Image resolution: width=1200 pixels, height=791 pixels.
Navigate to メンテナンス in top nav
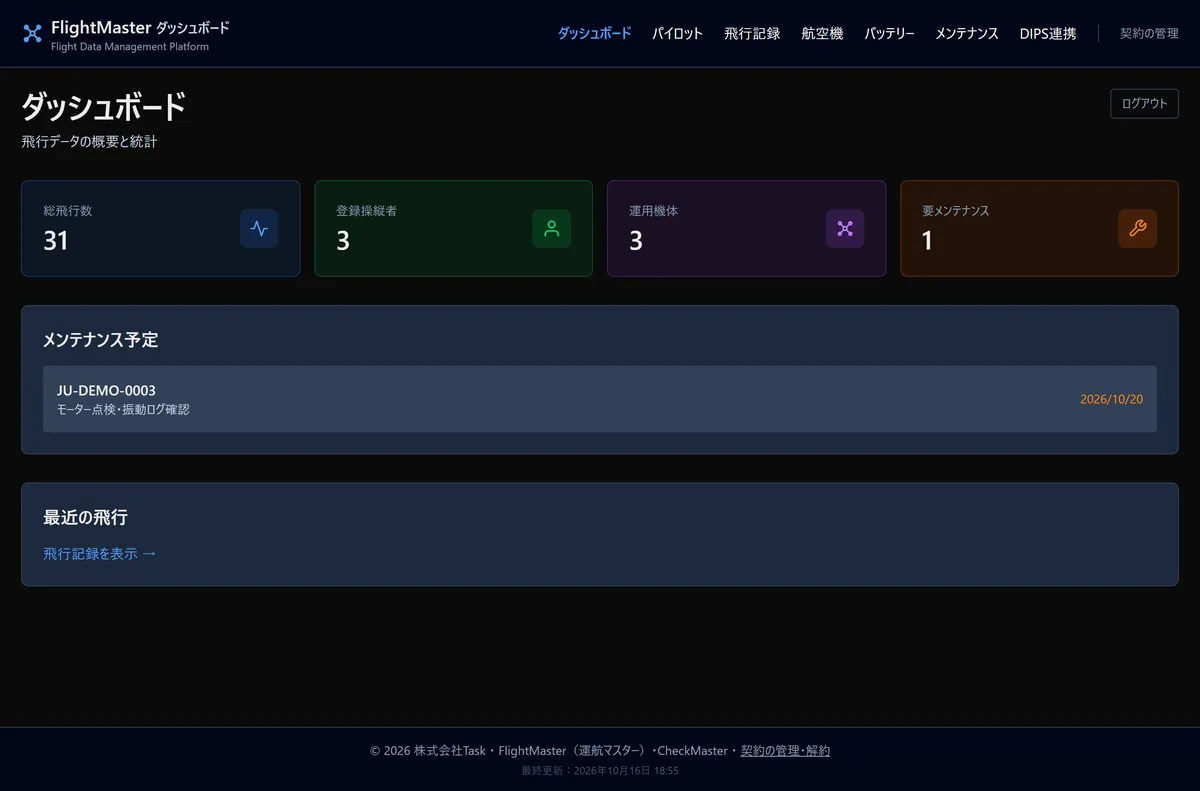tap(967, 33)
